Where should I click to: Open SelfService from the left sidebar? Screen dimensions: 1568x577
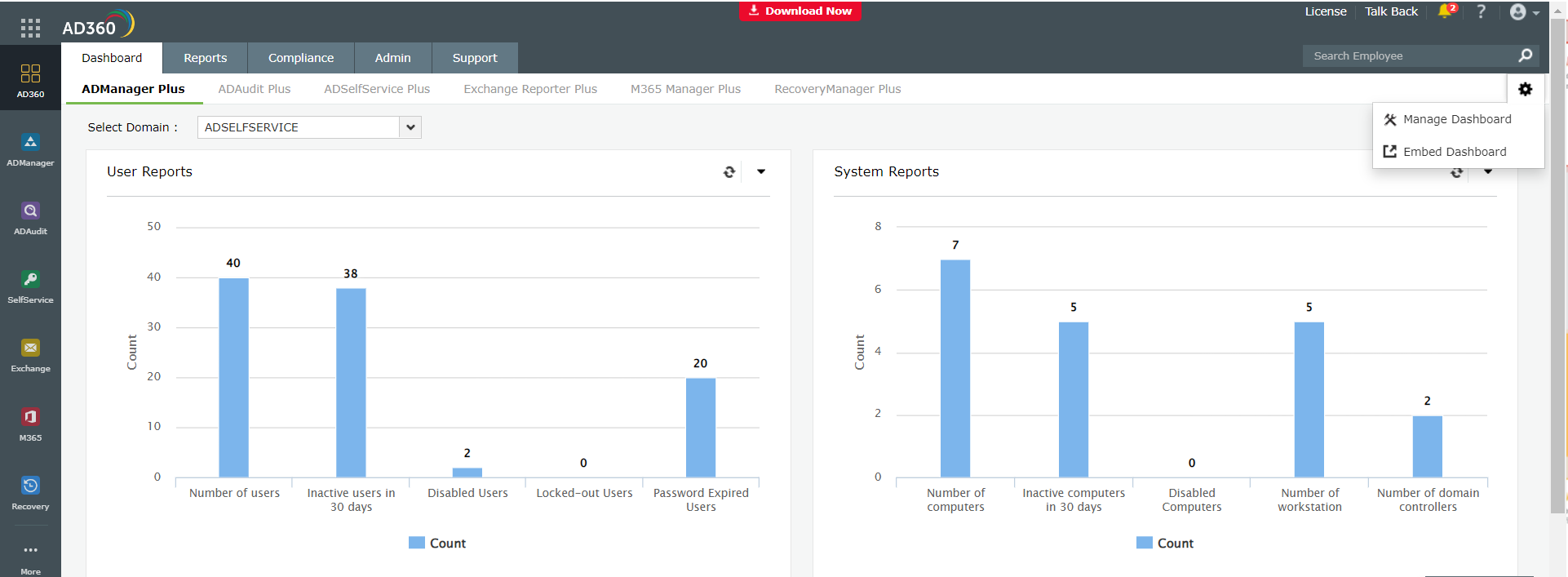click(x=30, y=287)
